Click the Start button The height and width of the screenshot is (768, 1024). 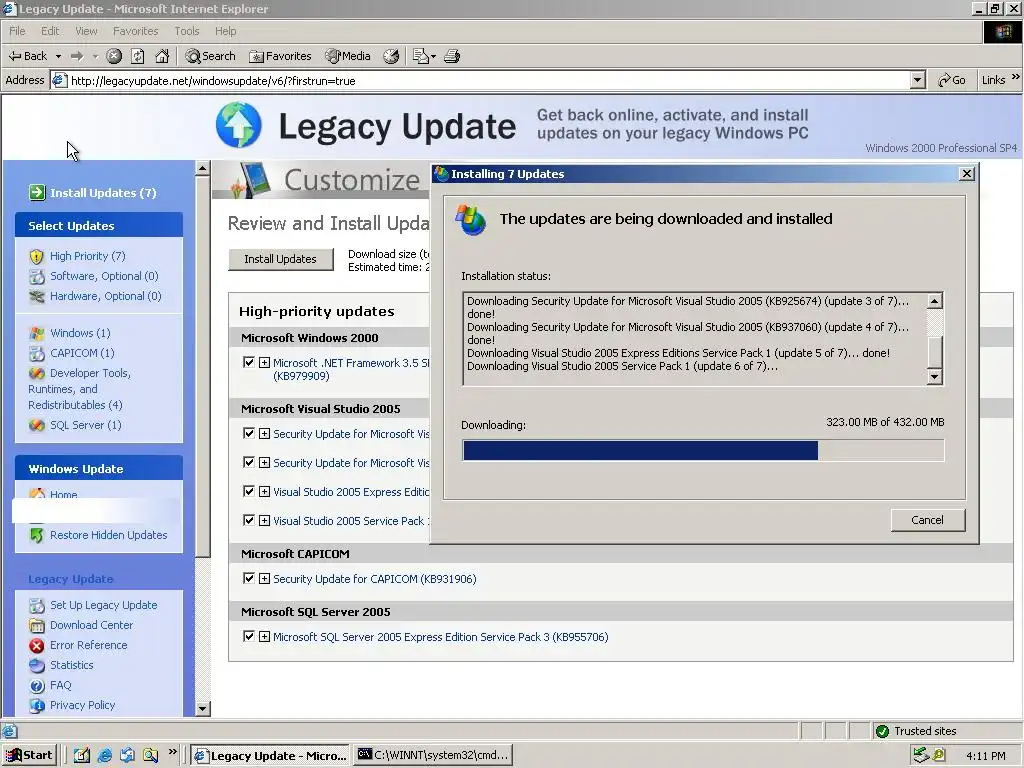(30, 756)
